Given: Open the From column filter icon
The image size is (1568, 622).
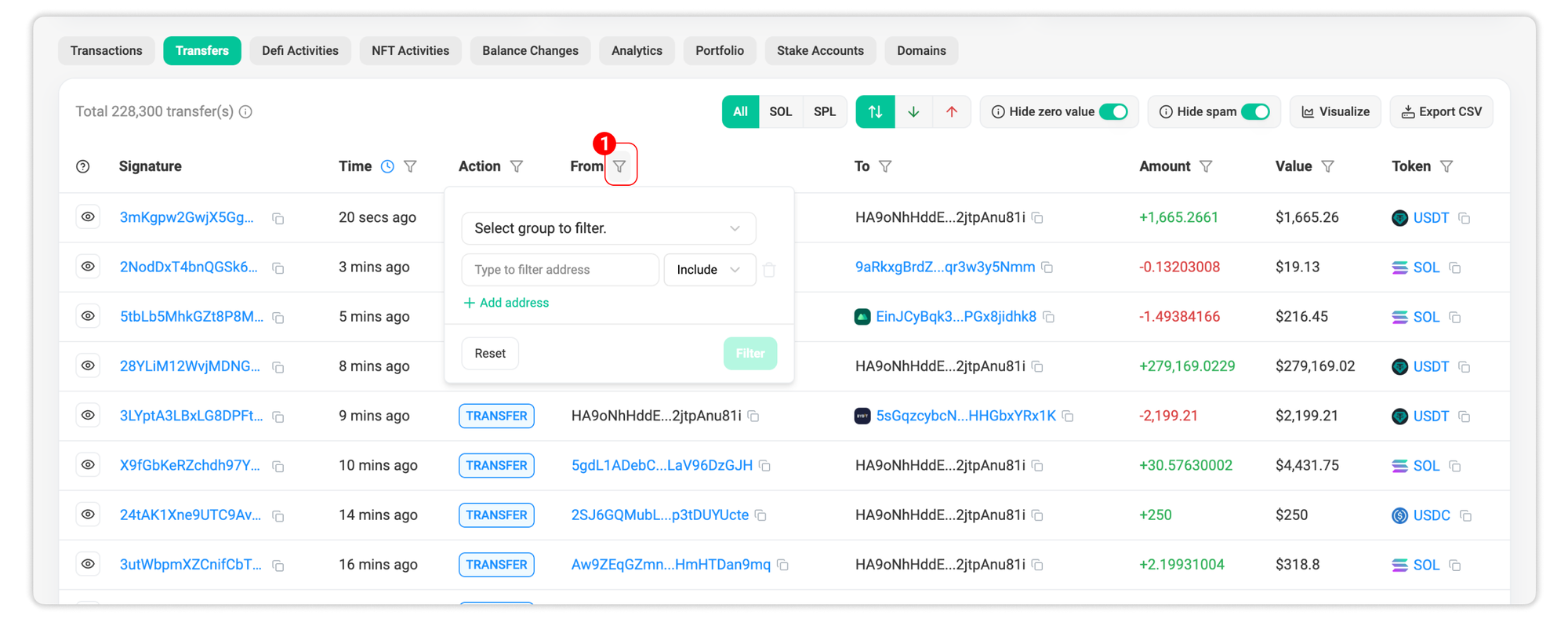Looking at the screenshot, I should click(x=619, y=166).
